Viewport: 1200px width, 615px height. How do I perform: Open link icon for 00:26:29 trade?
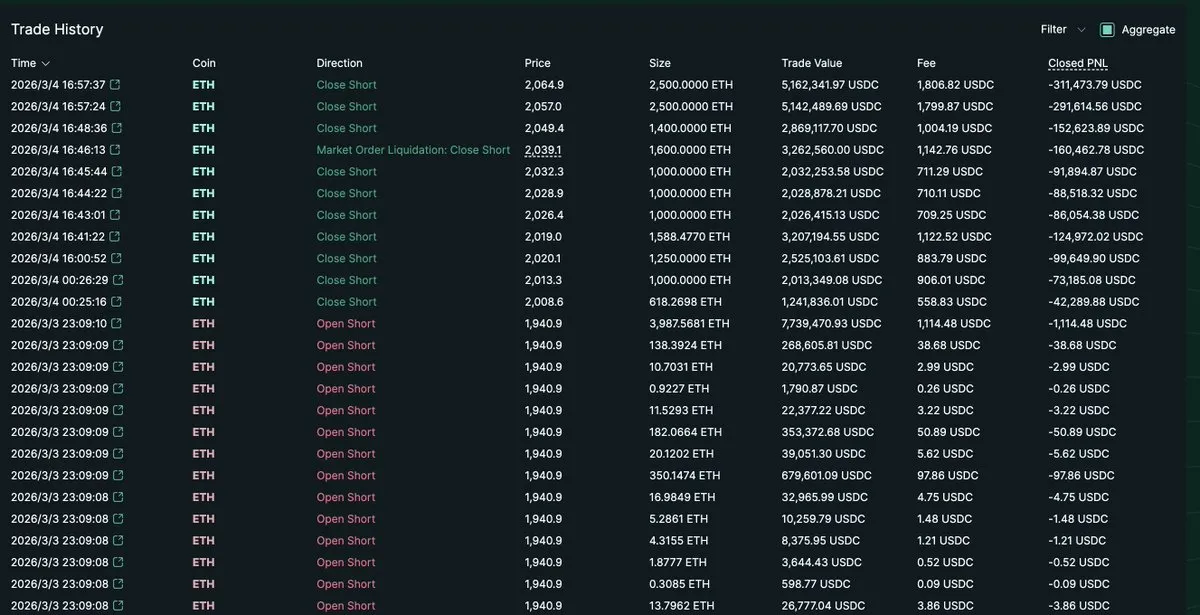117,280
